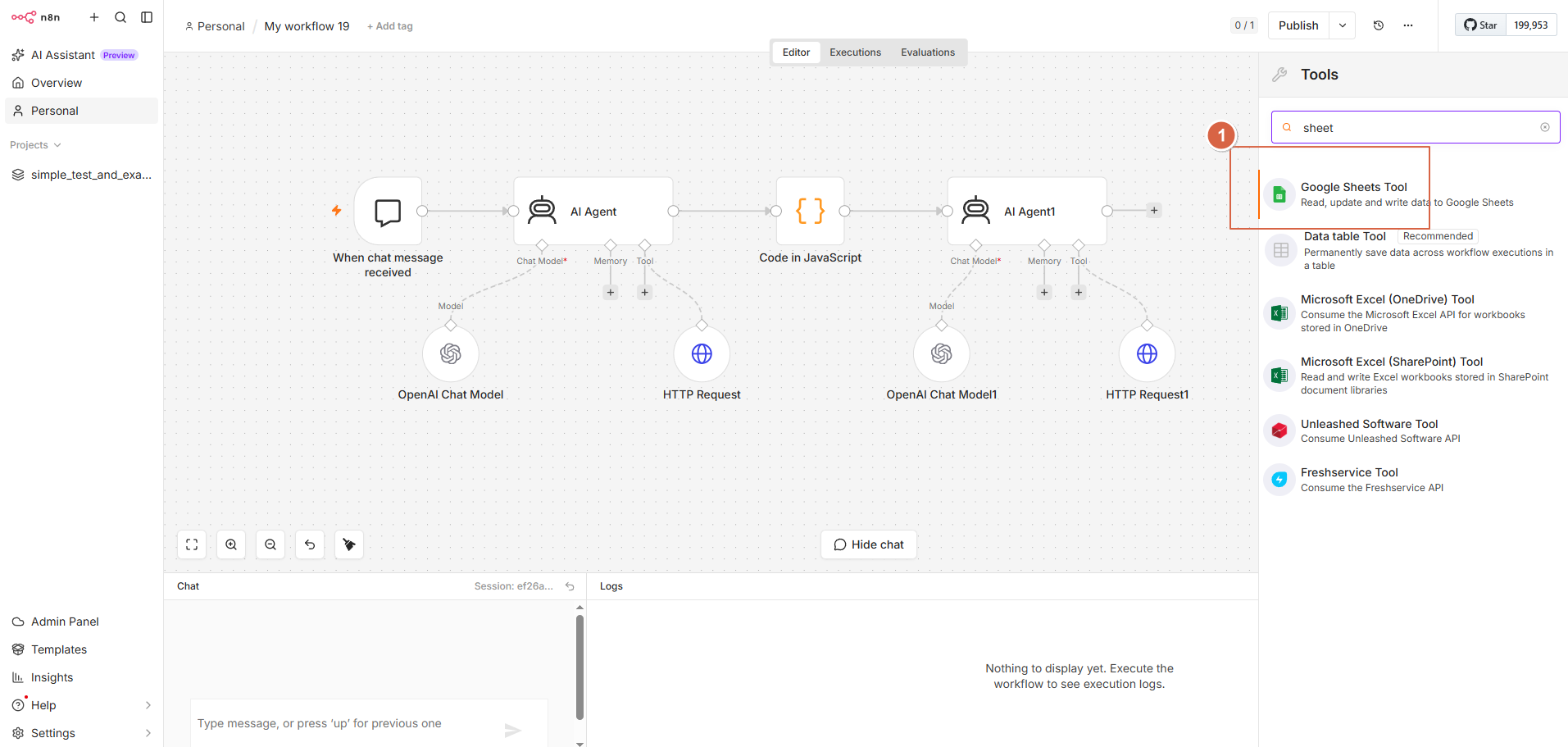The width and height of the screenshot is (1568, 747).
Task: Switch to the Evaluations tab
Action: click(928, 52)
